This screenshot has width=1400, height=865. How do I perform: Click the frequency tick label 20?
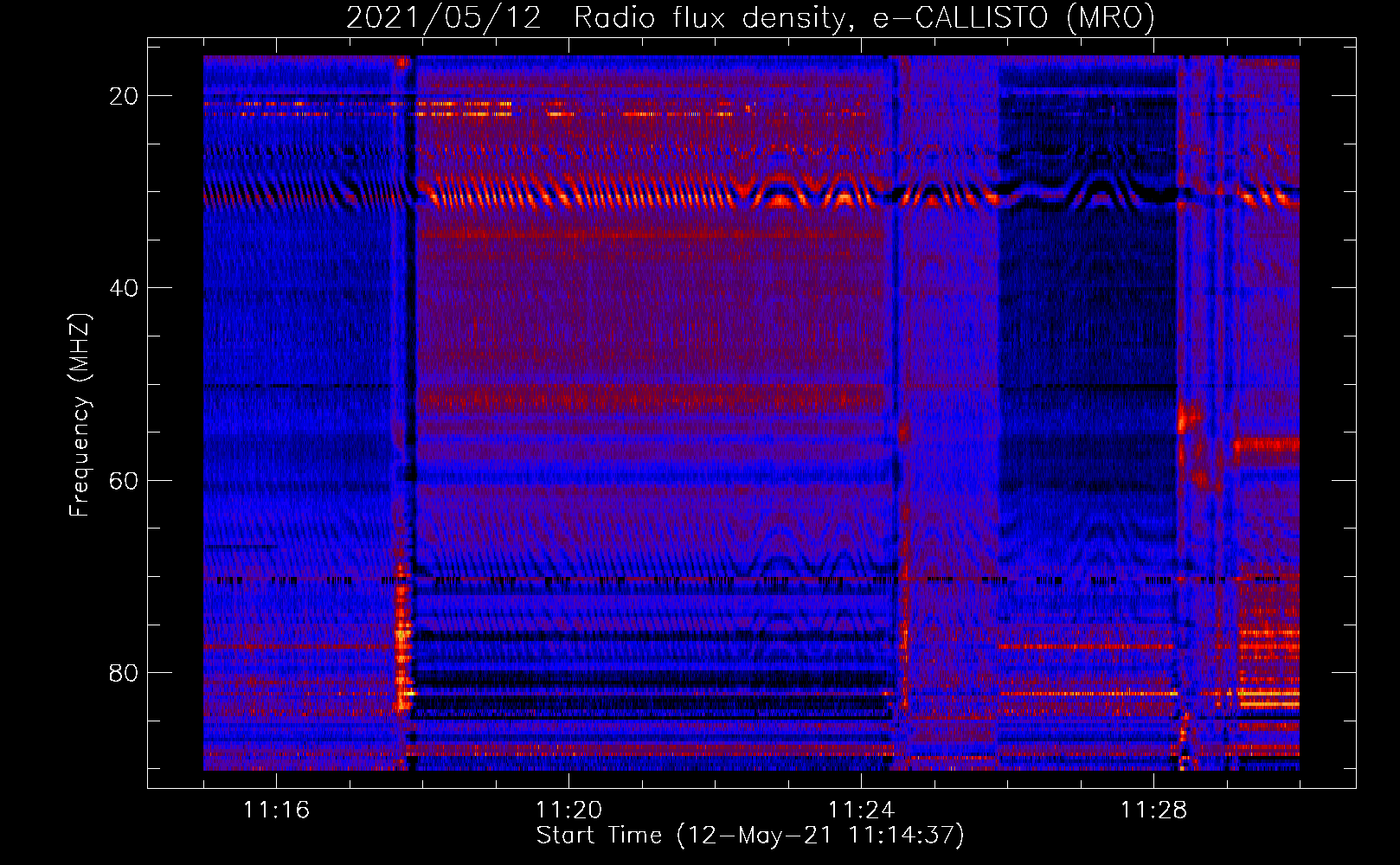(124, 96)
